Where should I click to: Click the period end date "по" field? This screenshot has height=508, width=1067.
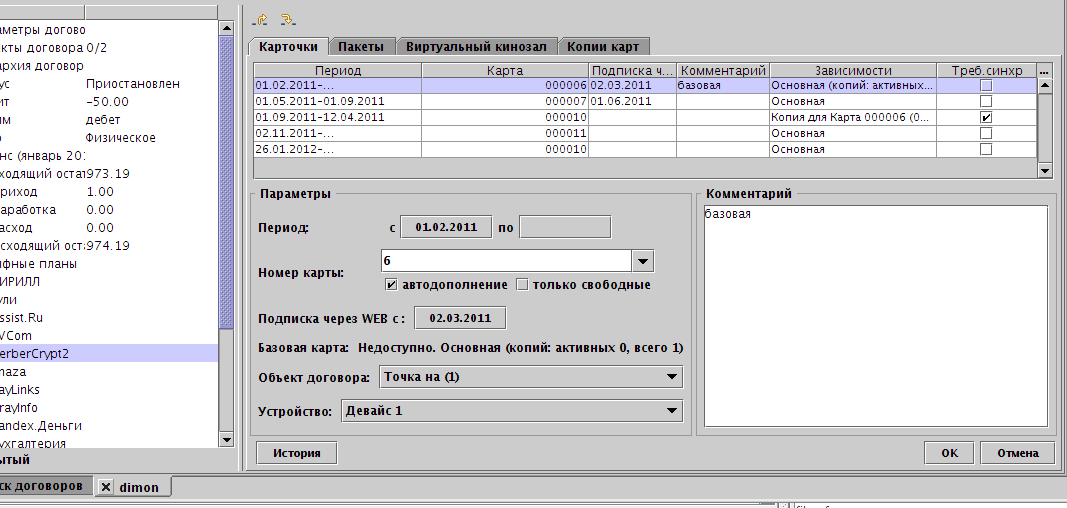point(564,227)
